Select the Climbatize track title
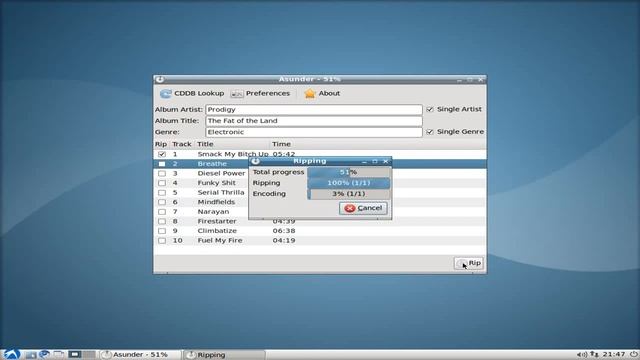Viewport: 640px width, 360px height. (217, 231)
